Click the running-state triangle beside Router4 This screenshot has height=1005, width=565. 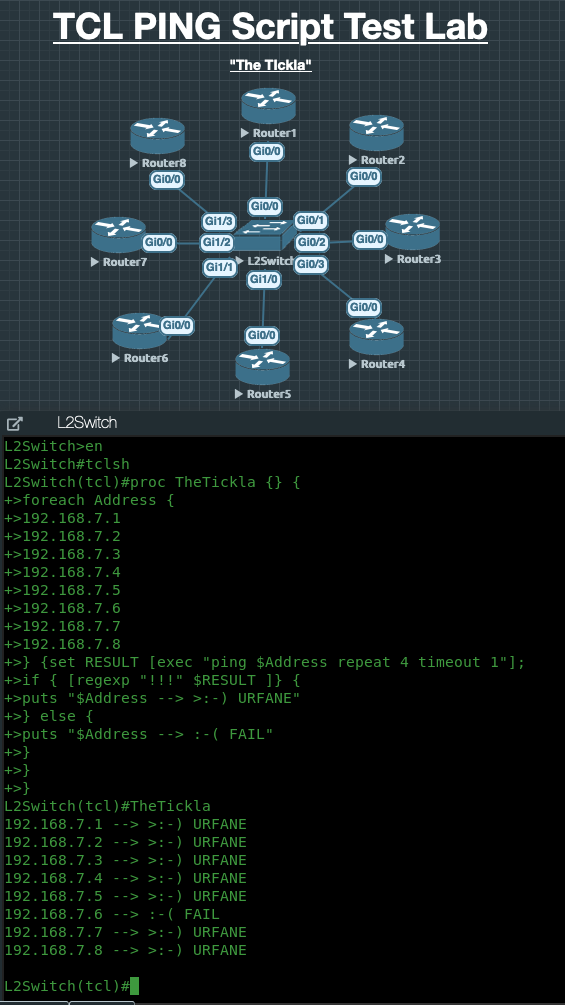[353, 363]
